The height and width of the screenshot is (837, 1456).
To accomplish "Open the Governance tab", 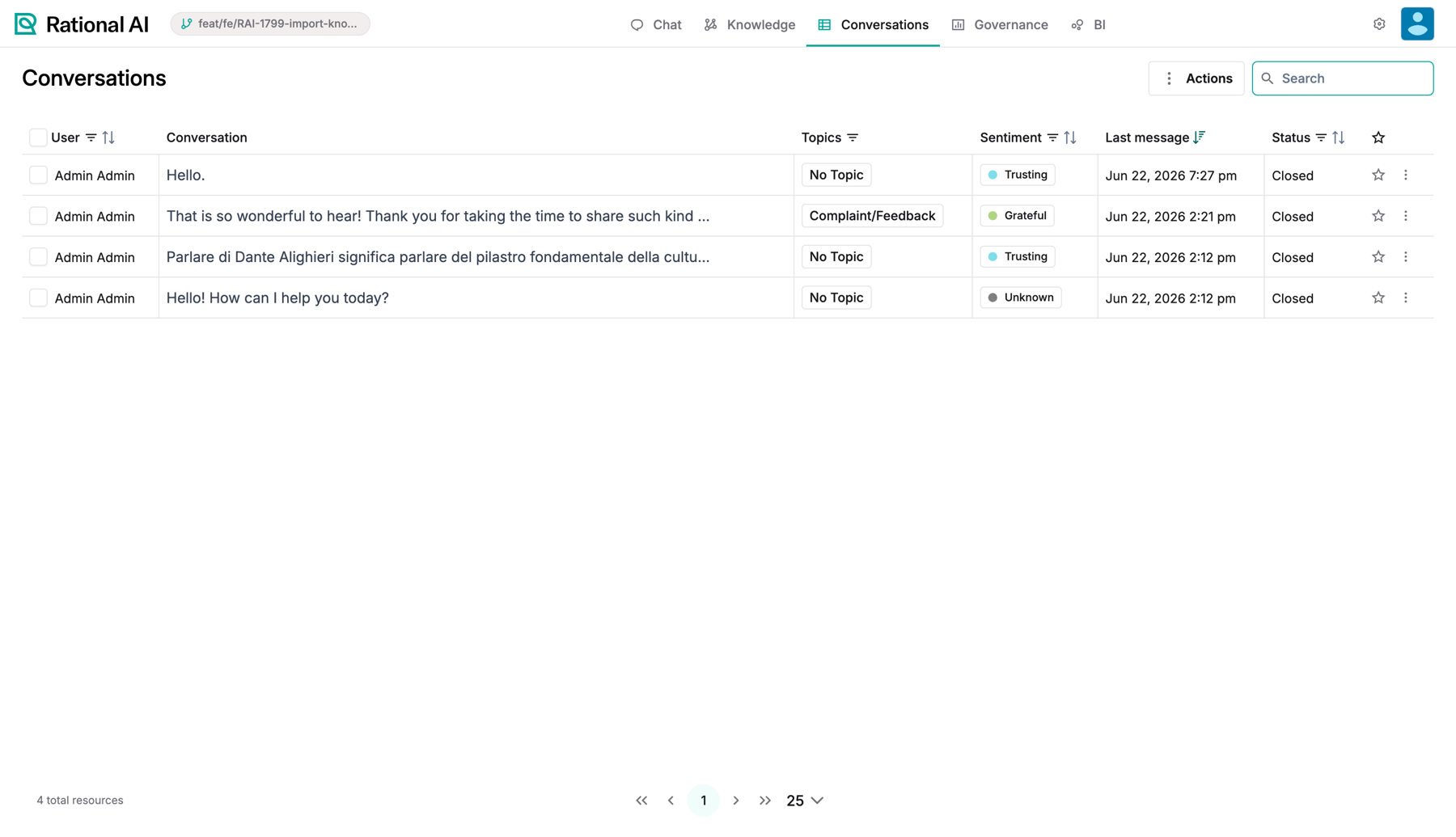I will click(x=1000, y=24).
